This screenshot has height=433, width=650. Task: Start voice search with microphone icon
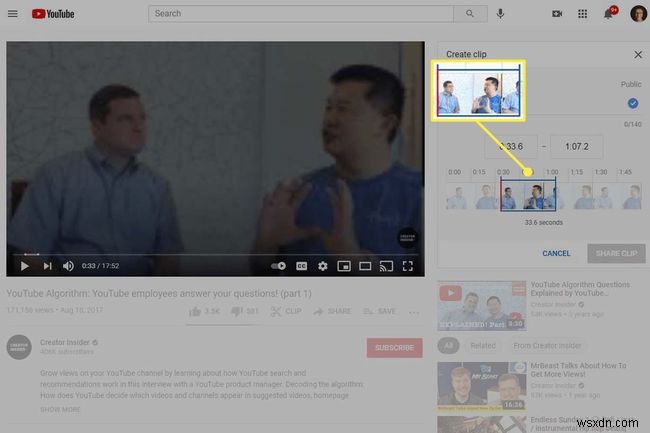pos(500,14)
